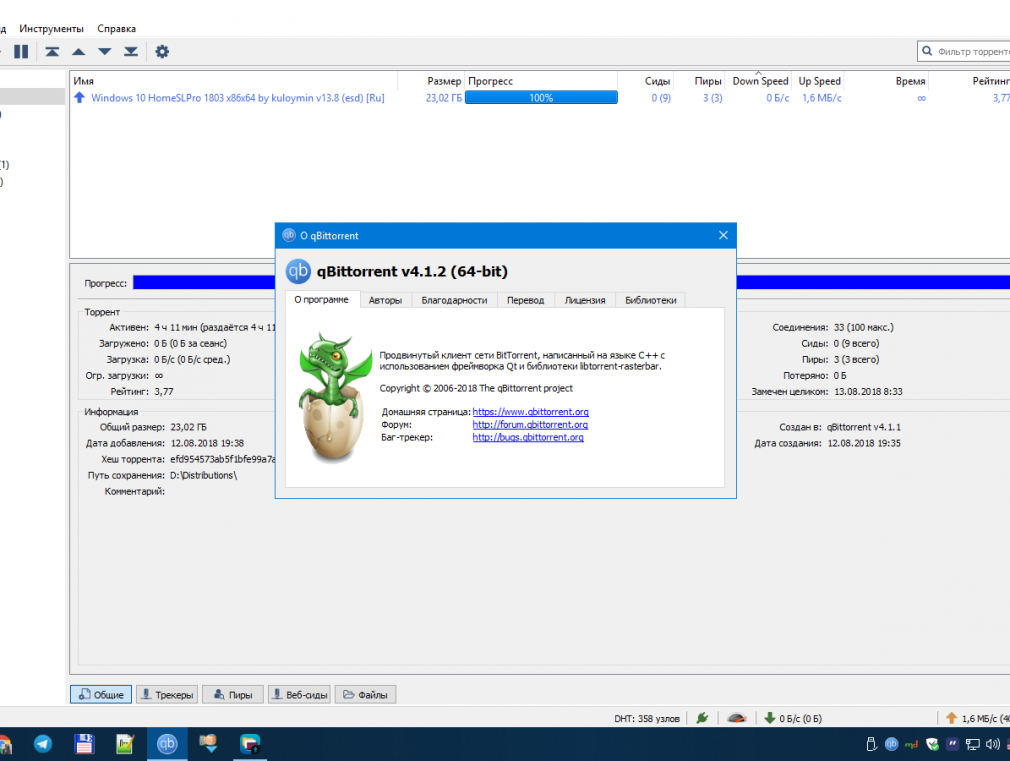
Task: Click the connection status plug icon
Action: [x=702, y=718]
